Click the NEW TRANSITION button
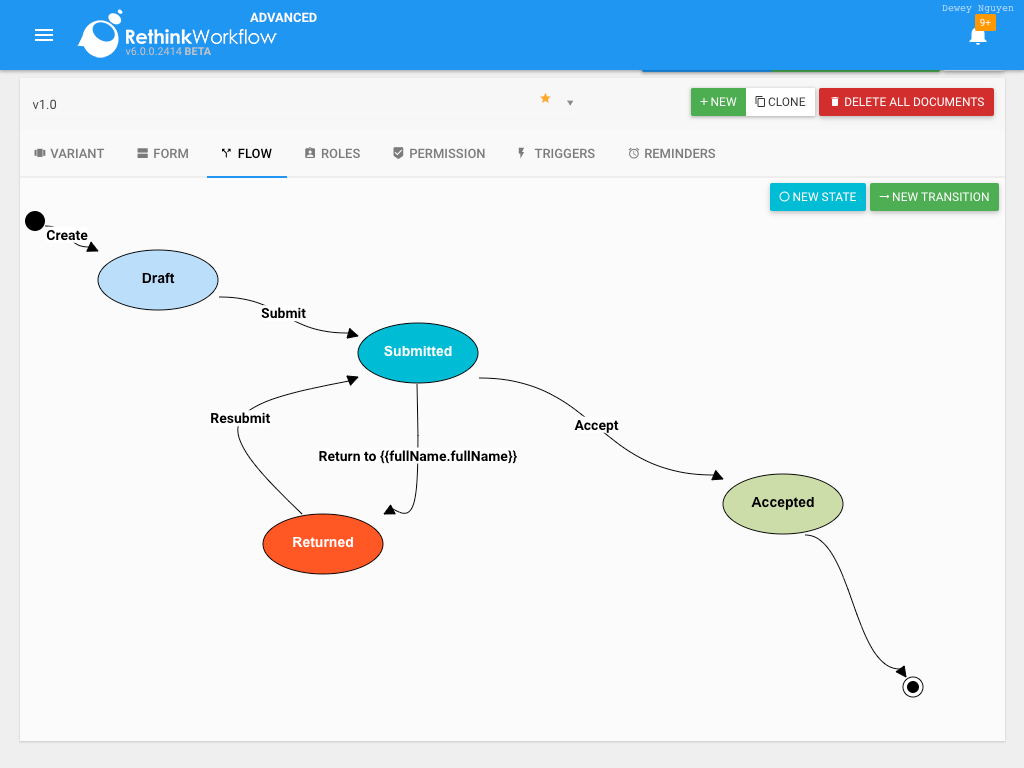Image resolution: width=1024 pixels, height=768 pixels. [x=934, y=197]
